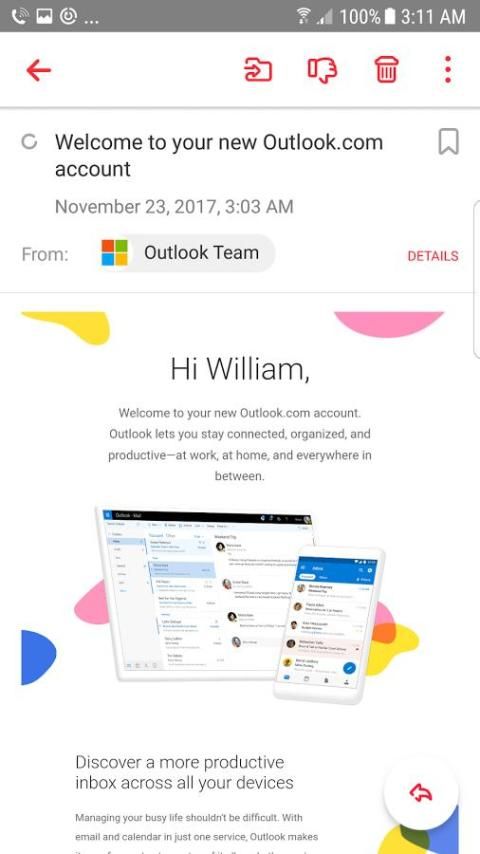Tap the red back arrow
The height and width of the screenshot is (854, 480).
point(38,70)
